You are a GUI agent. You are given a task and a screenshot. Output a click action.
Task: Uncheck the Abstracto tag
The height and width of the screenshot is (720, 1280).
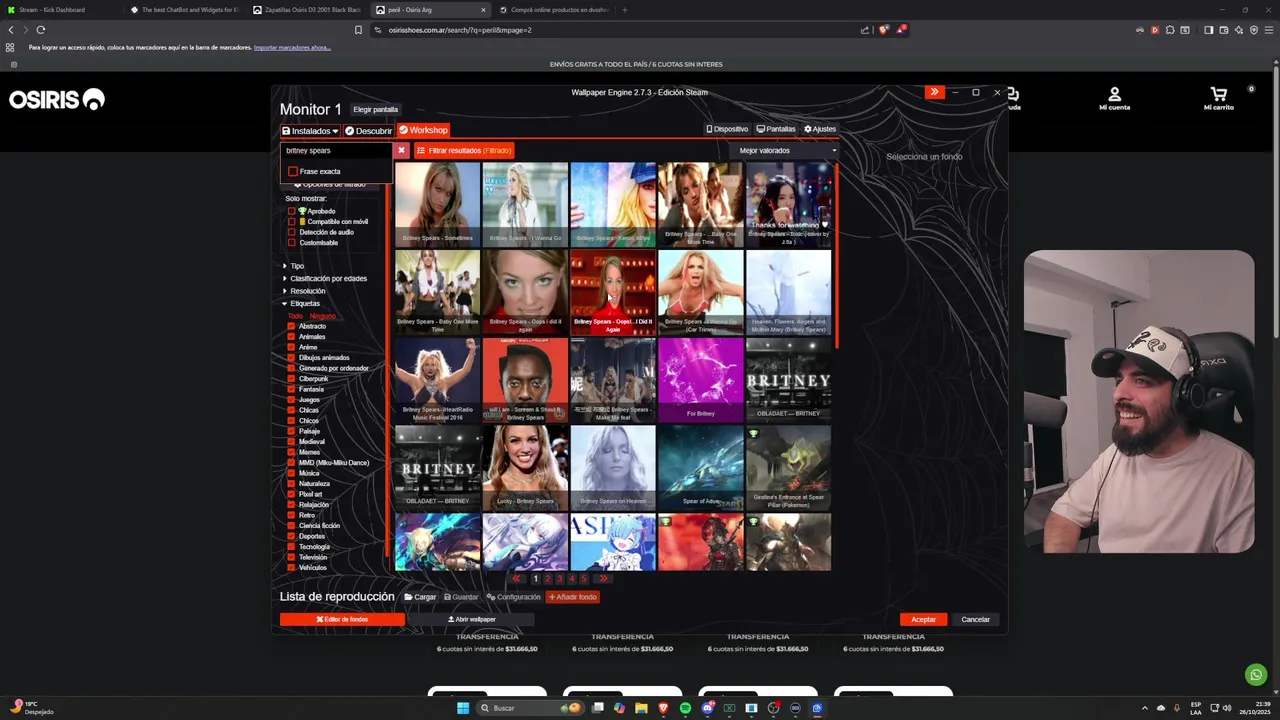[x=292, y=326]
